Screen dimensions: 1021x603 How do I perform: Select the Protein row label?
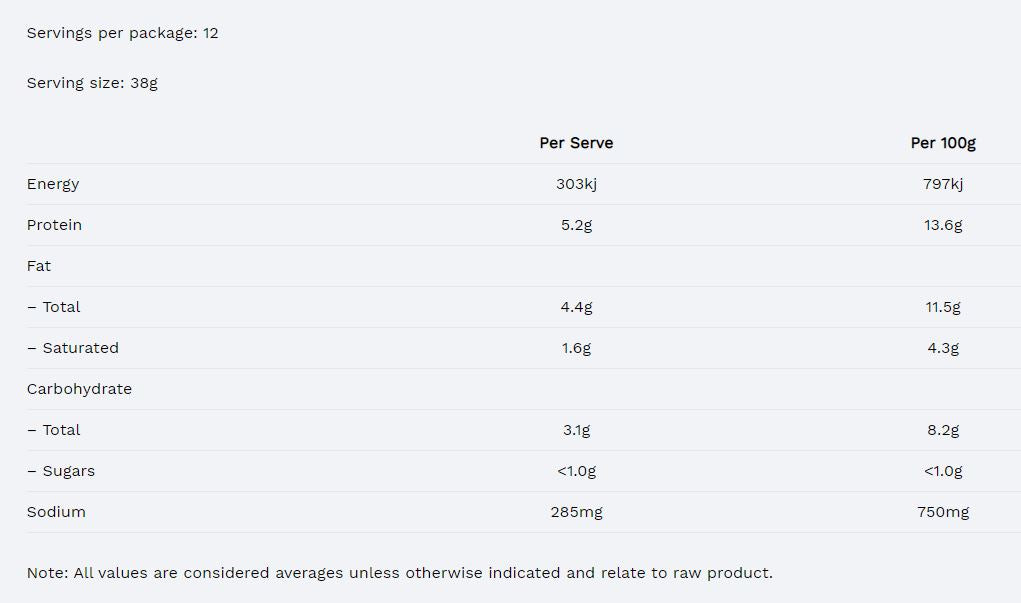tap(54, 225)
